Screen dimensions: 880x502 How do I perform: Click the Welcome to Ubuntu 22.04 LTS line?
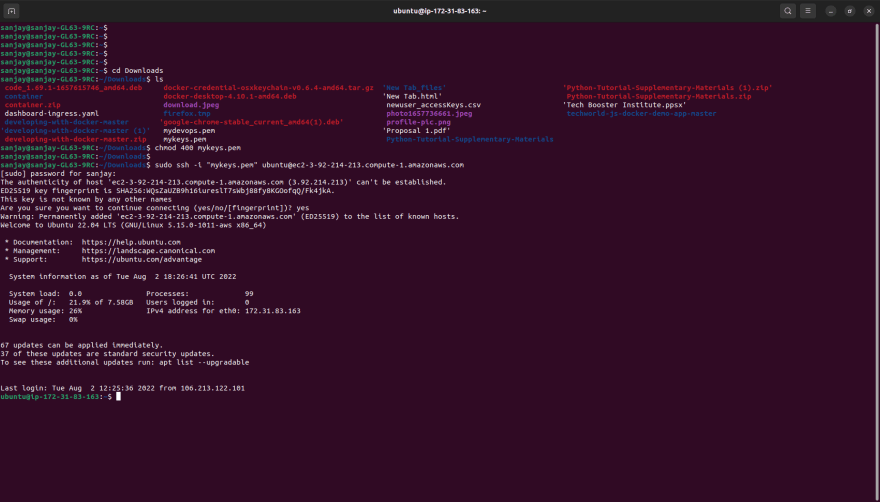[133, 225]
